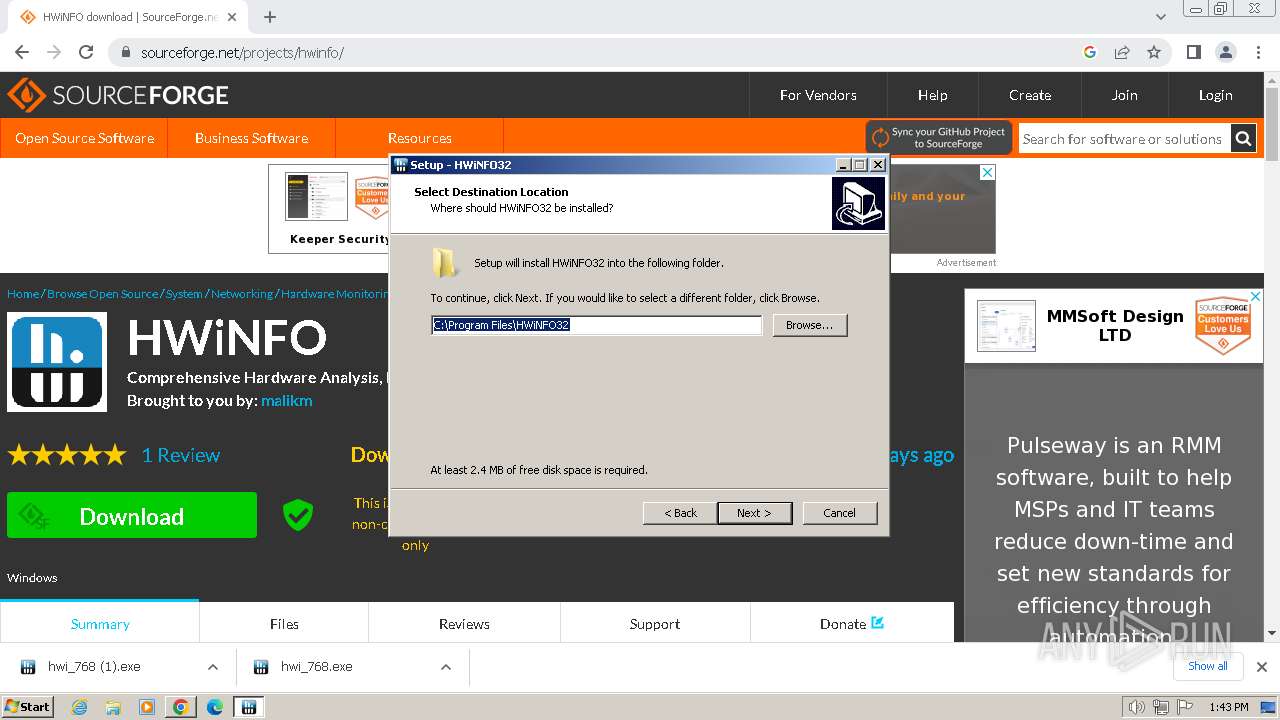Click Show all downloads
The image size is (1280, 720).
click(1208, 666)
